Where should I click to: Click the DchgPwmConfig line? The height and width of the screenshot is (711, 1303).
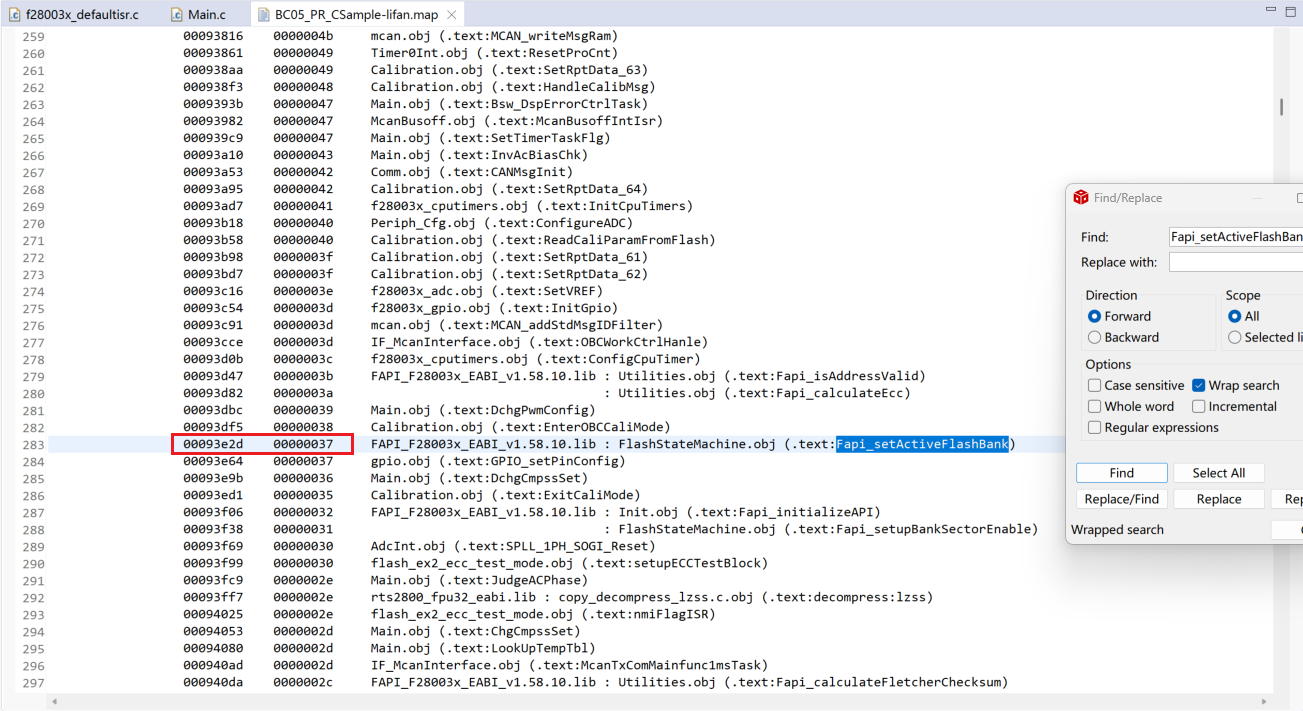[x=483, y=410]
